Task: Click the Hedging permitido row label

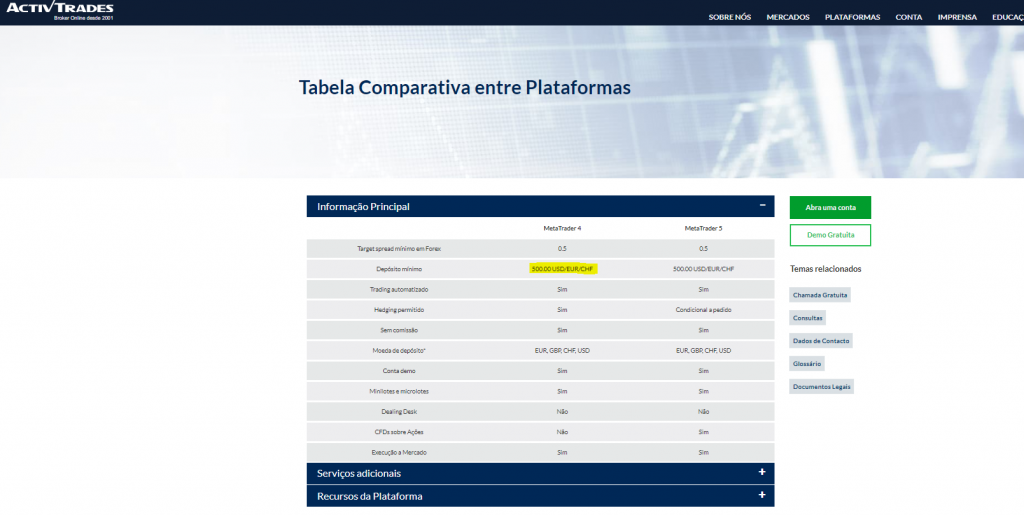Action: pyautogui.click(x=398, y=310)
